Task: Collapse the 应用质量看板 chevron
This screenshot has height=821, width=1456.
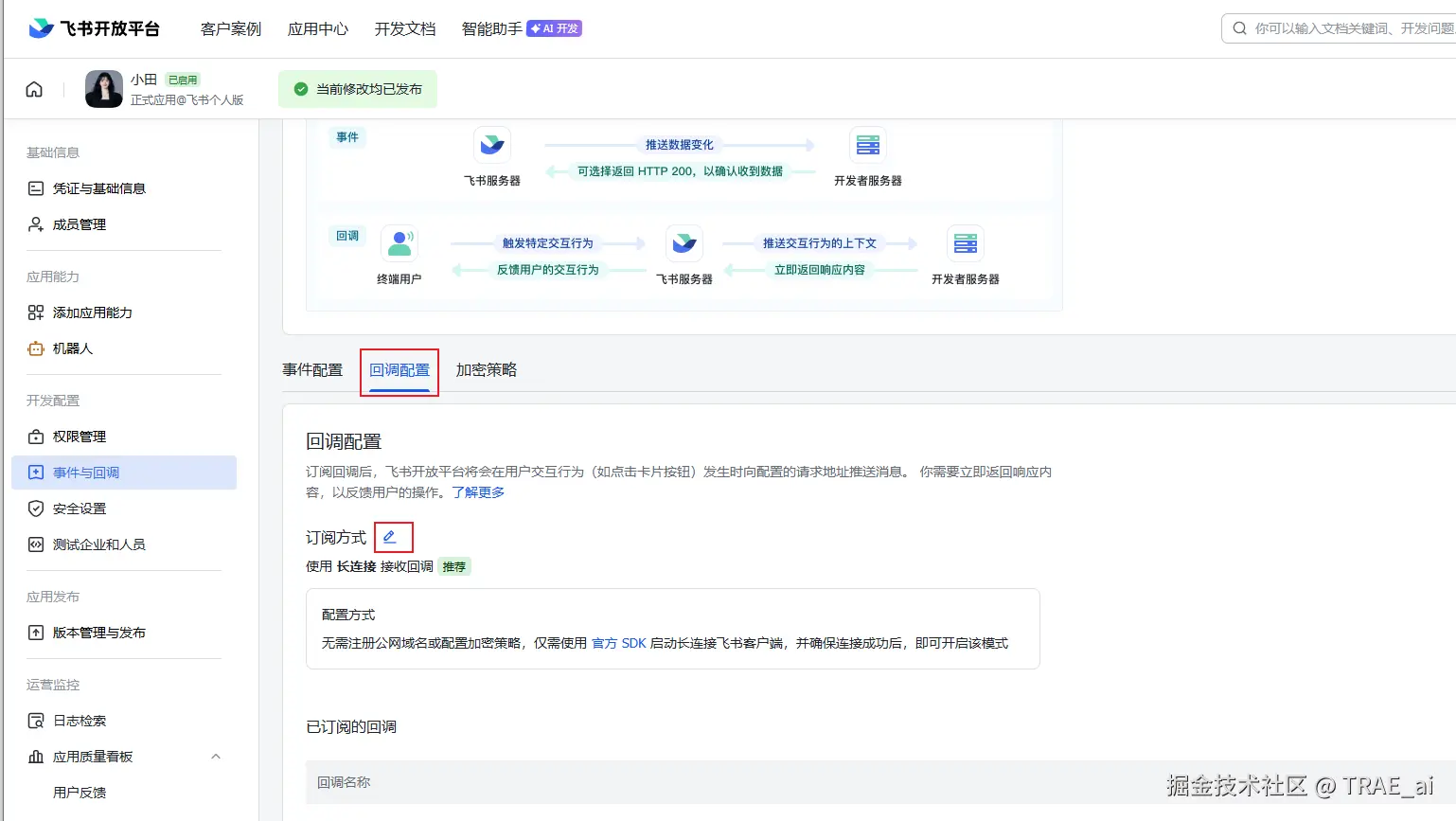Action: pos(216,757)
